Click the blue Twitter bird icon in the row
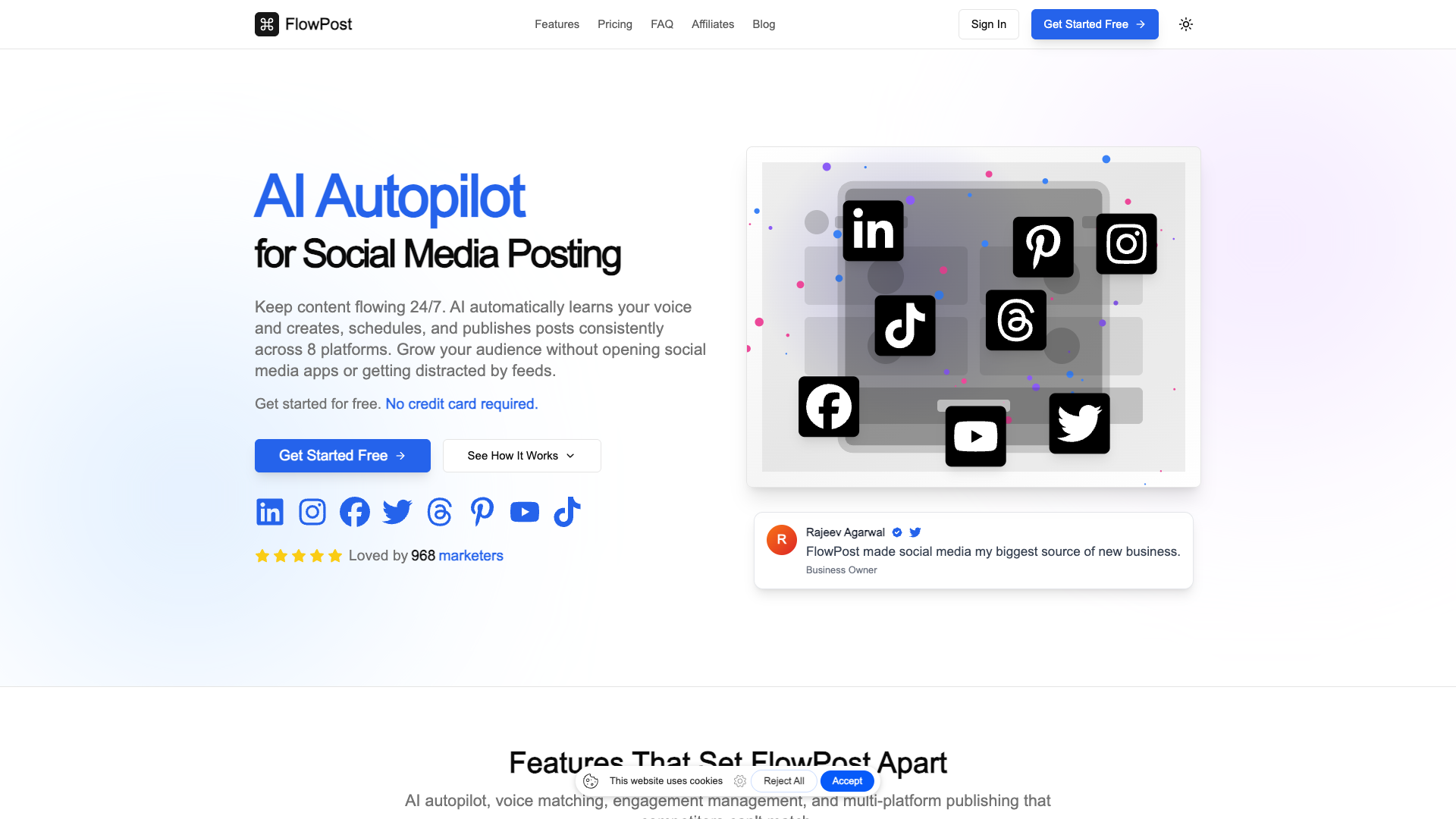Screen dimensions: 1456x819 pyautogui.click(x=397, y=512)
